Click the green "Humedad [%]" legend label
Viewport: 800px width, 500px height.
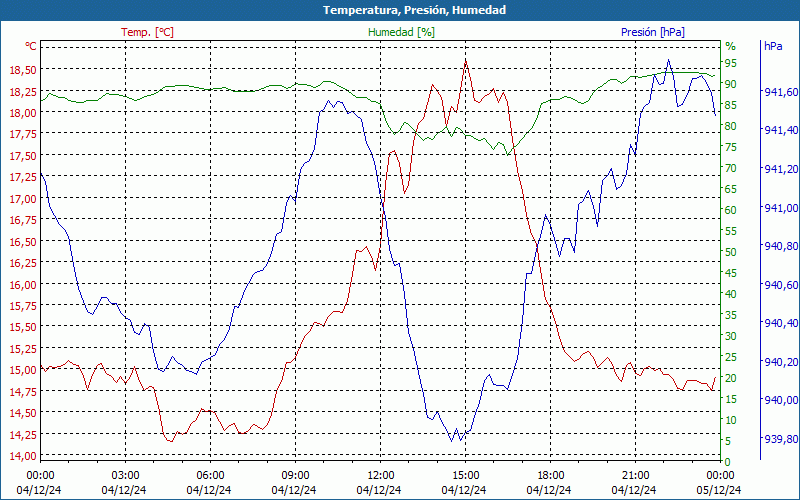(402, 32)
